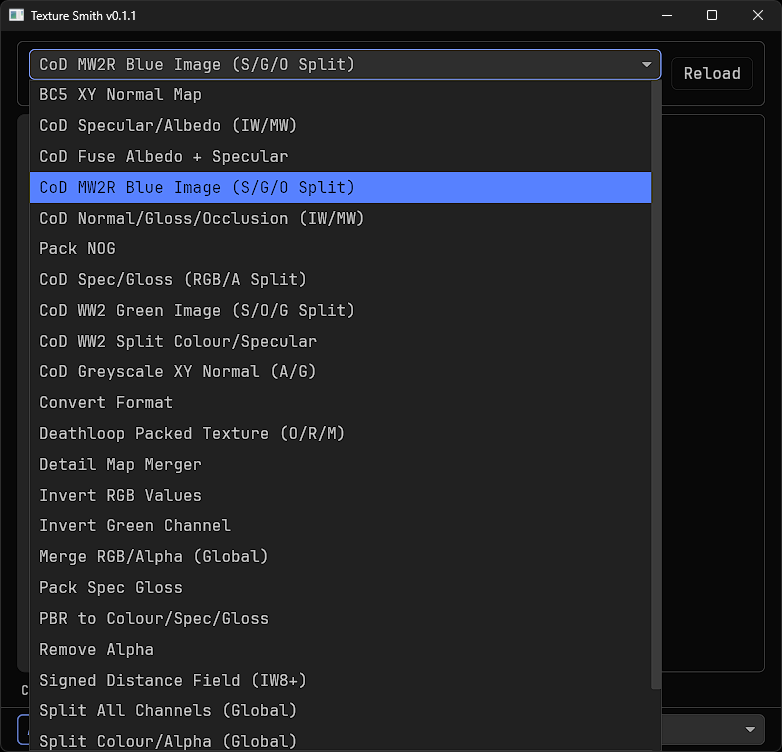Click the top combo box arrow
The width and height of the screenshot is (782, 752).
647,64
